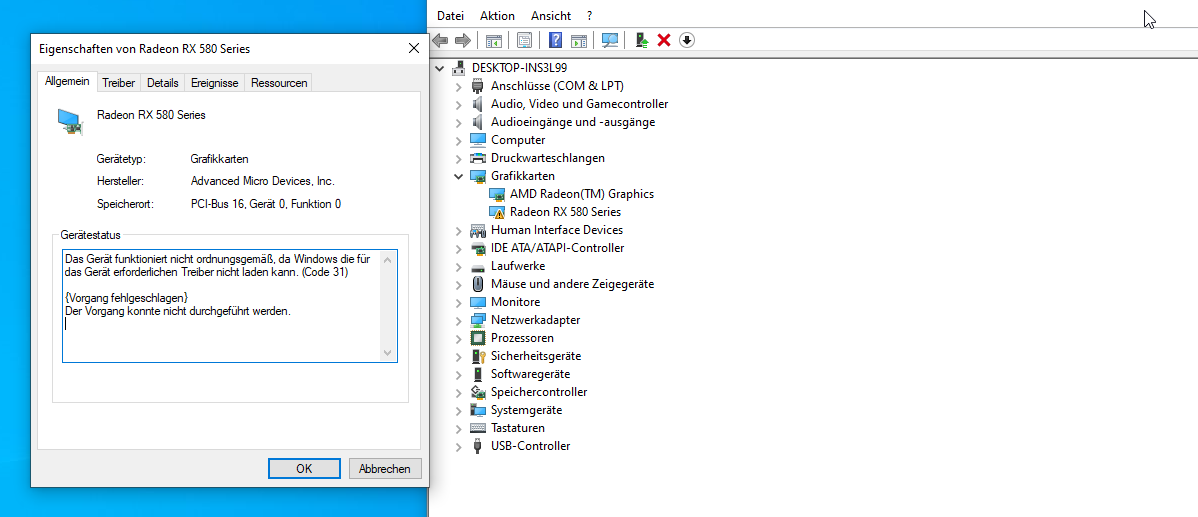This screenshot has width=1198, height=517.
Task: Collapse the DESKTOP-INS3L99 root node
Action: [x=440, y=68]
